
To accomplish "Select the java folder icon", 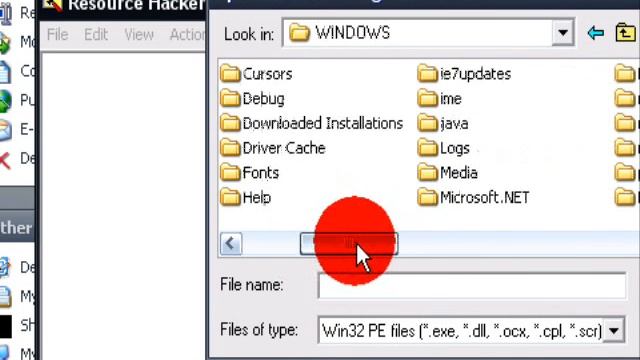I will click(428, 123).
